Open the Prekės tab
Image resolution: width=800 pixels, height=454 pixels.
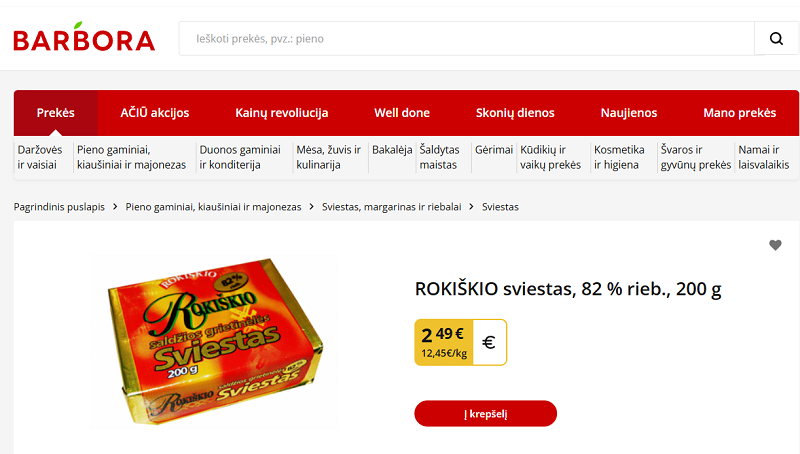(x=56, y=113)
